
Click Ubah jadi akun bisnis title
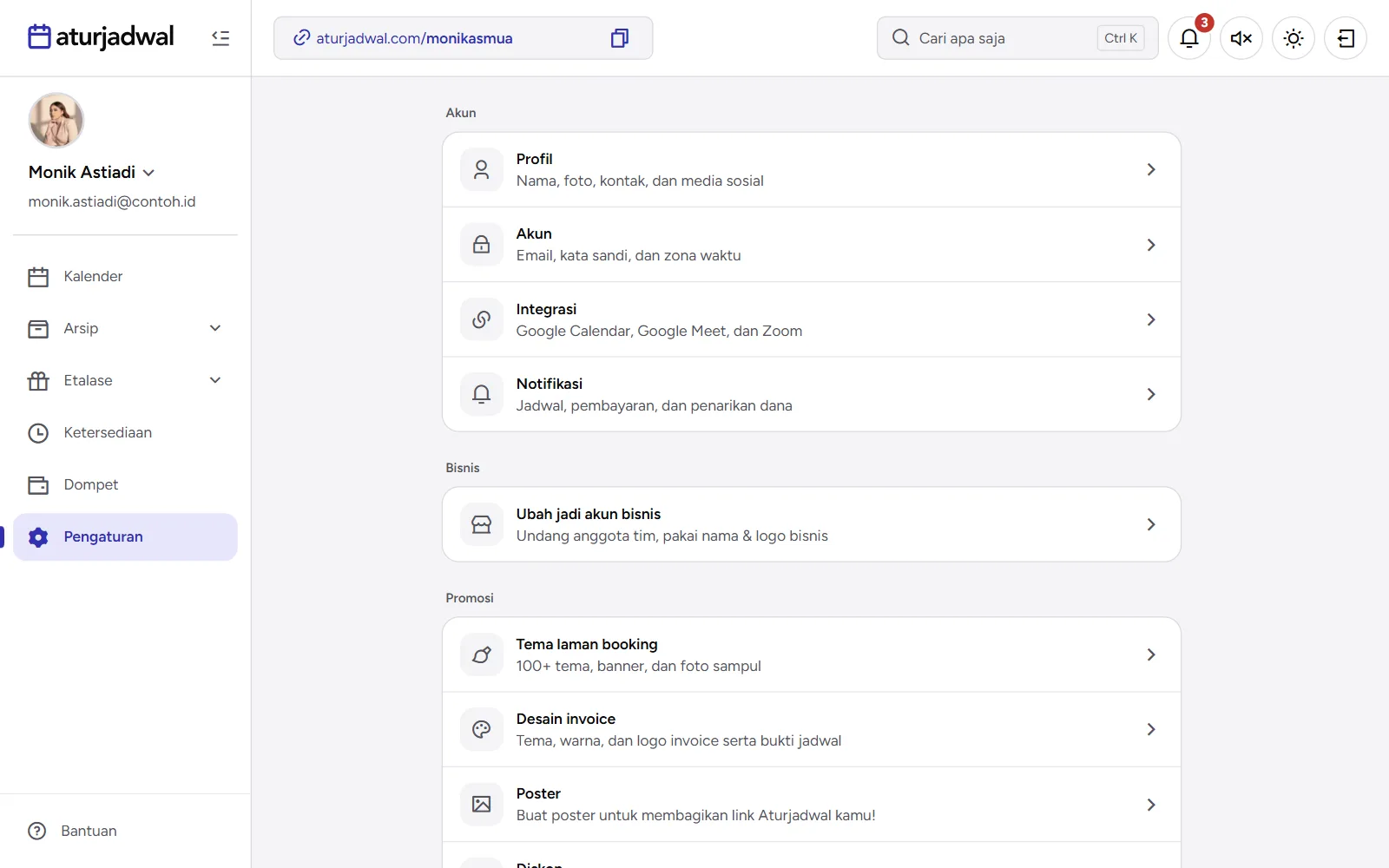click(589, 514)
